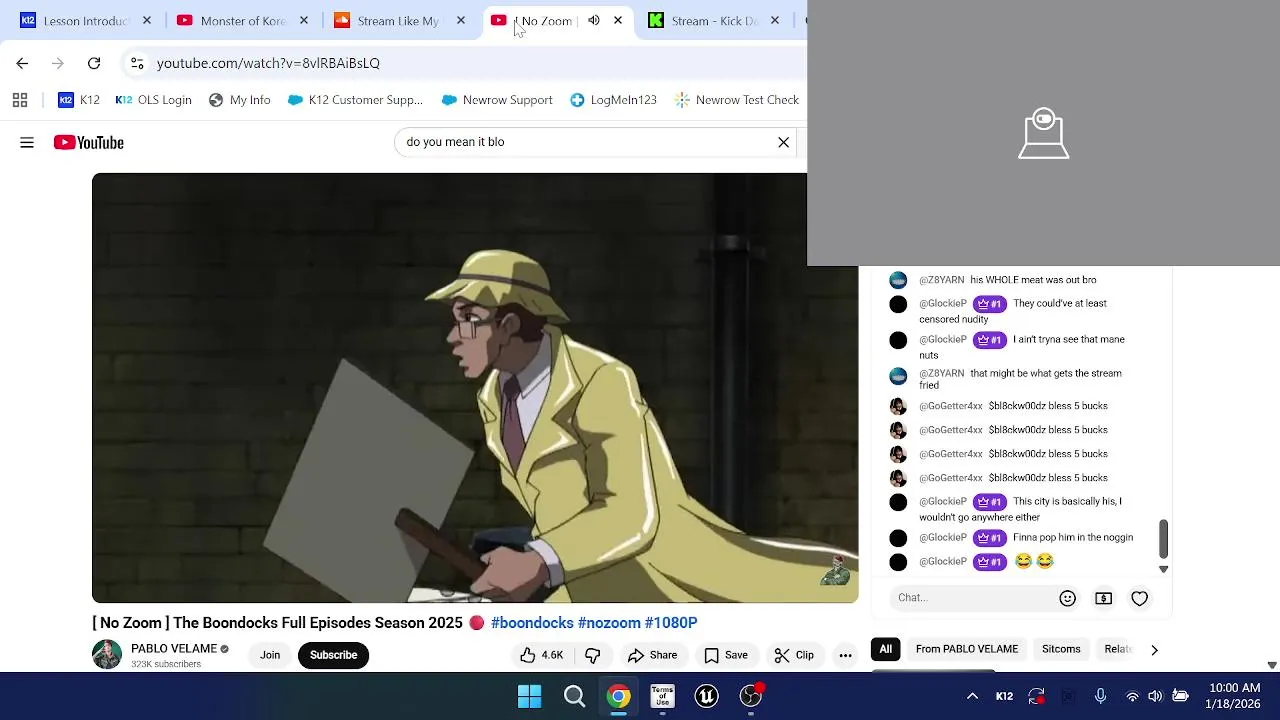1280x720 pixels.
Task: Open the volume speaker tray icon
Action: pyautogui.click(x=1155, y=696)
